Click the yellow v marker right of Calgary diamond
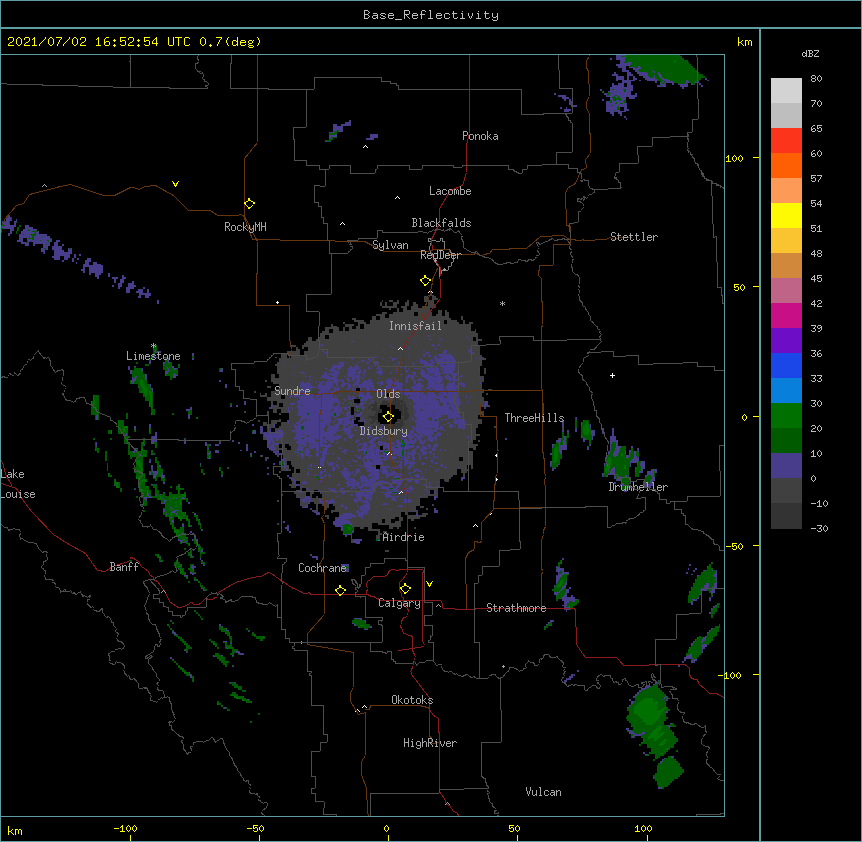The image size is (862, 842). tap(429, 584)
